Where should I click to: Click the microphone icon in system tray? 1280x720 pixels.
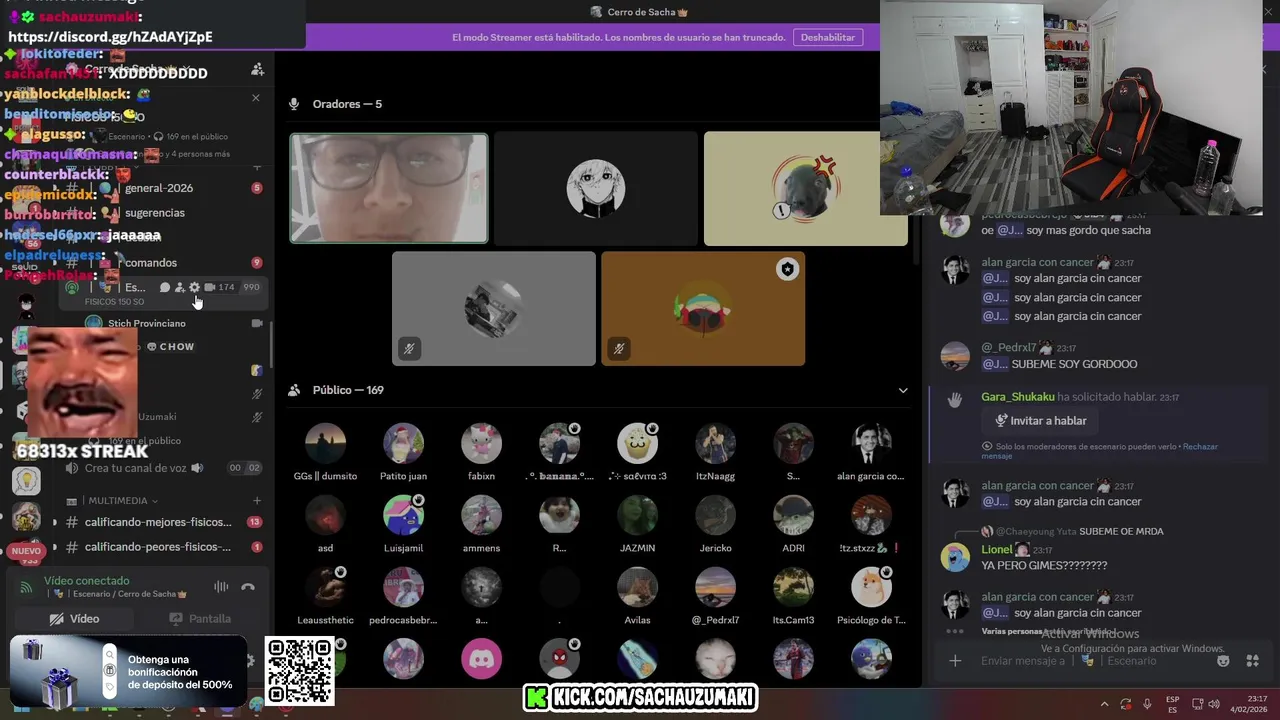pos(1147,704)
